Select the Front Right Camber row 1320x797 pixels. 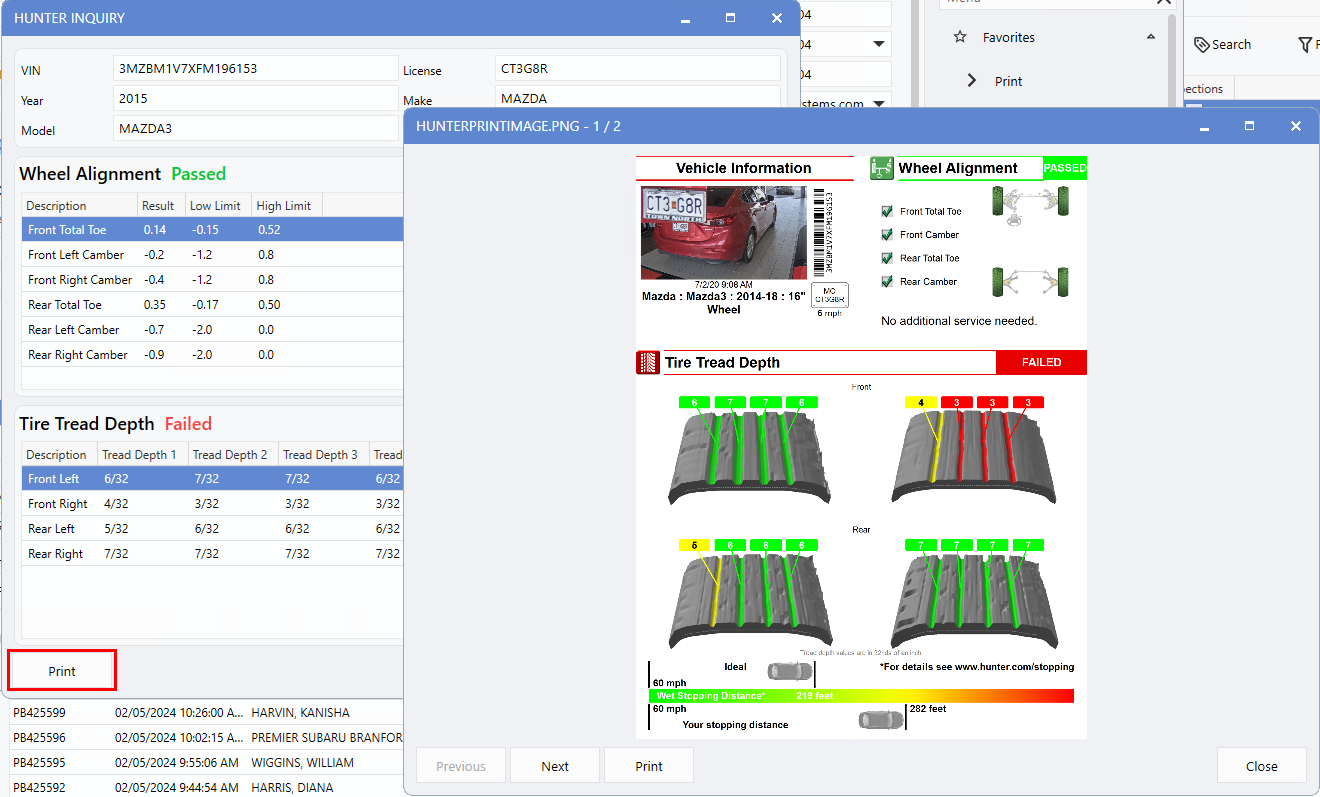[x=212, y=279]
